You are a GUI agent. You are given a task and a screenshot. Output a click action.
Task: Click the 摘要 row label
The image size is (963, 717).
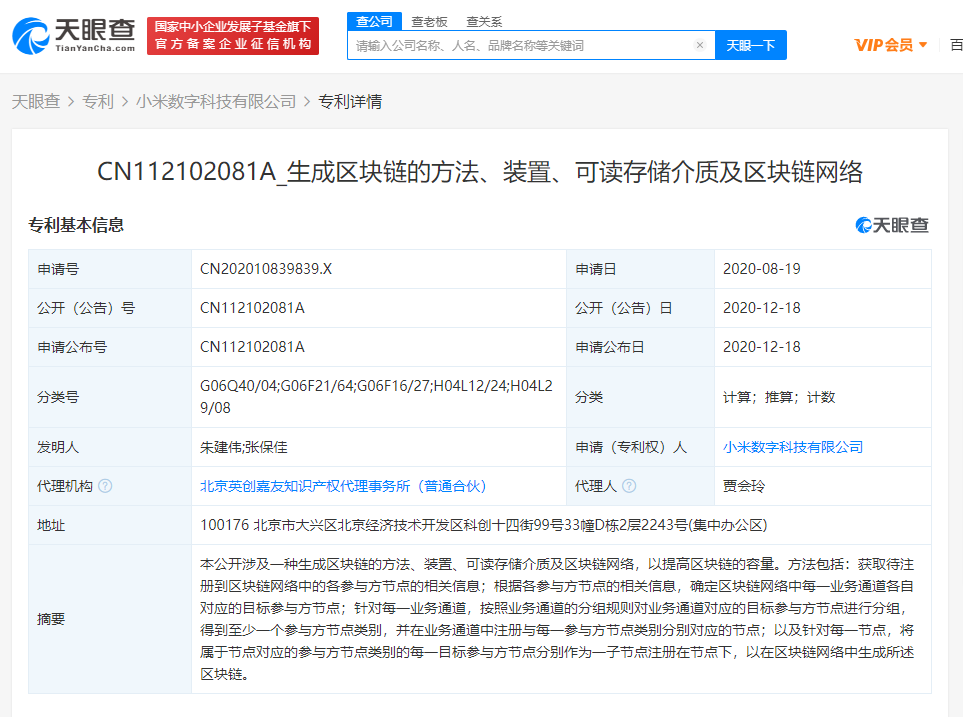[x=51, y=619]
